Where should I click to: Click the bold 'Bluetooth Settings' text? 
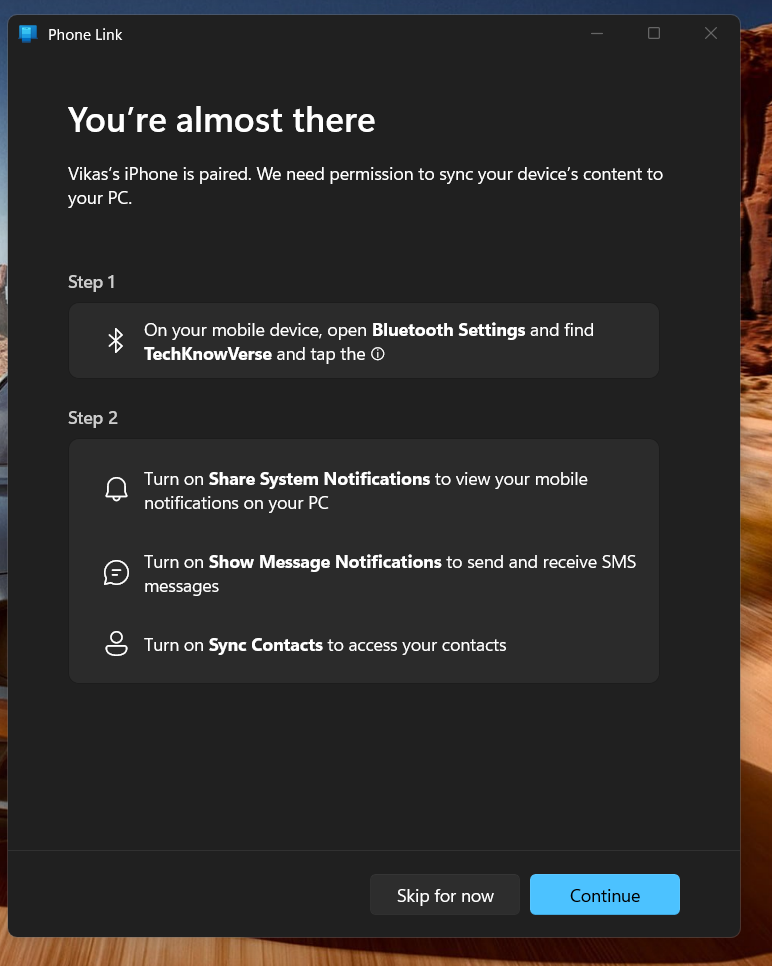(448, 330)
